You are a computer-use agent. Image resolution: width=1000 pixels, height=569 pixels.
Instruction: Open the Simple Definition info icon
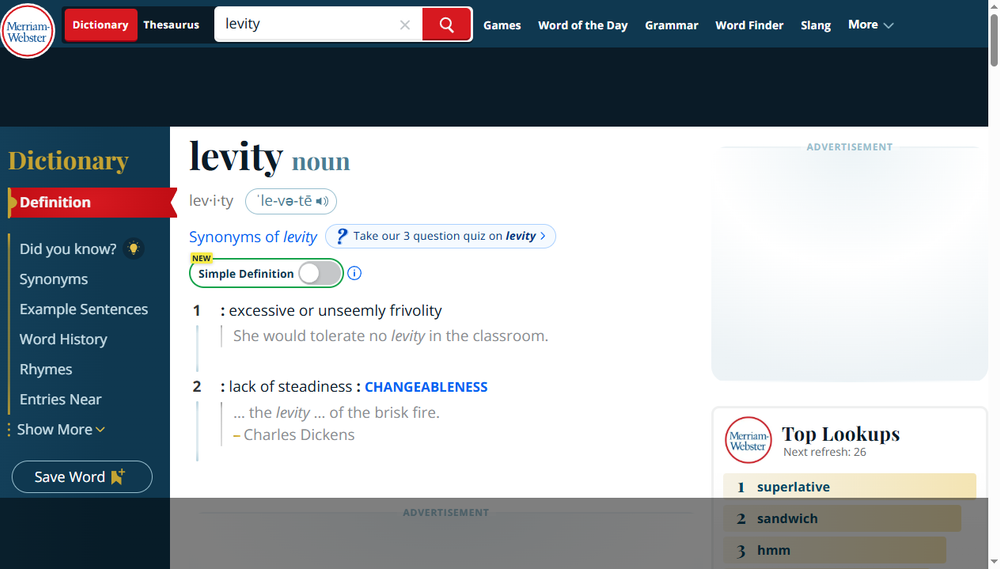355,273
